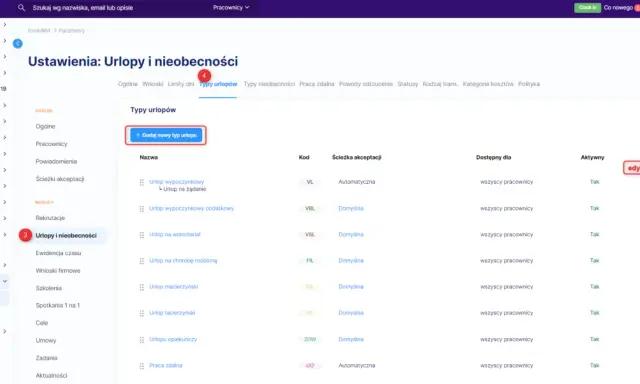Select Szkolenia in the left menu
The image size is (640, 384).
[x=49, y=288]
